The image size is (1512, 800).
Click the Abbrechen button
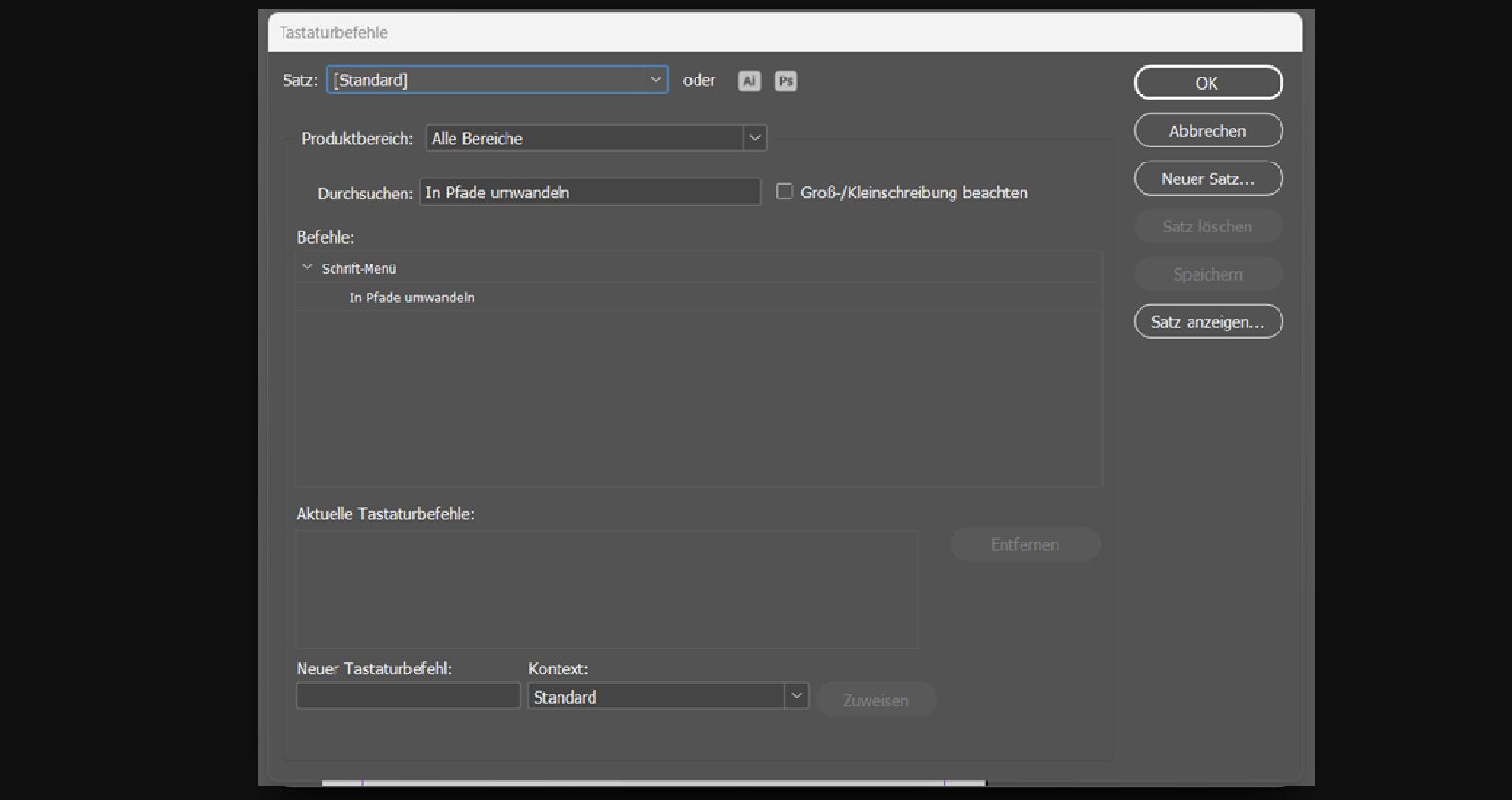[x=1208, y=131]
